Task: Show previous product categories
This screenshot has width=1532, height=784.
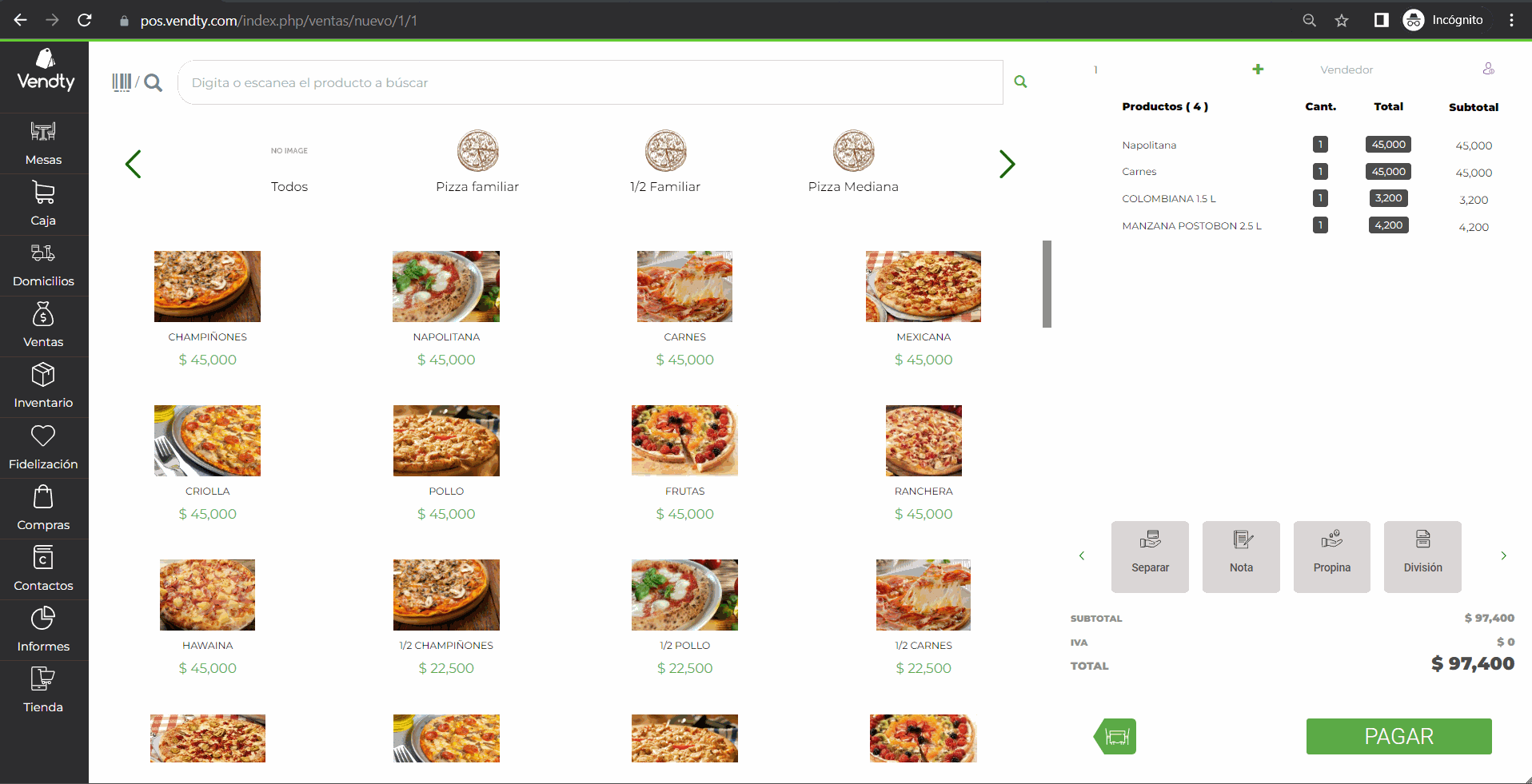Action: click(x=134, y=165)
